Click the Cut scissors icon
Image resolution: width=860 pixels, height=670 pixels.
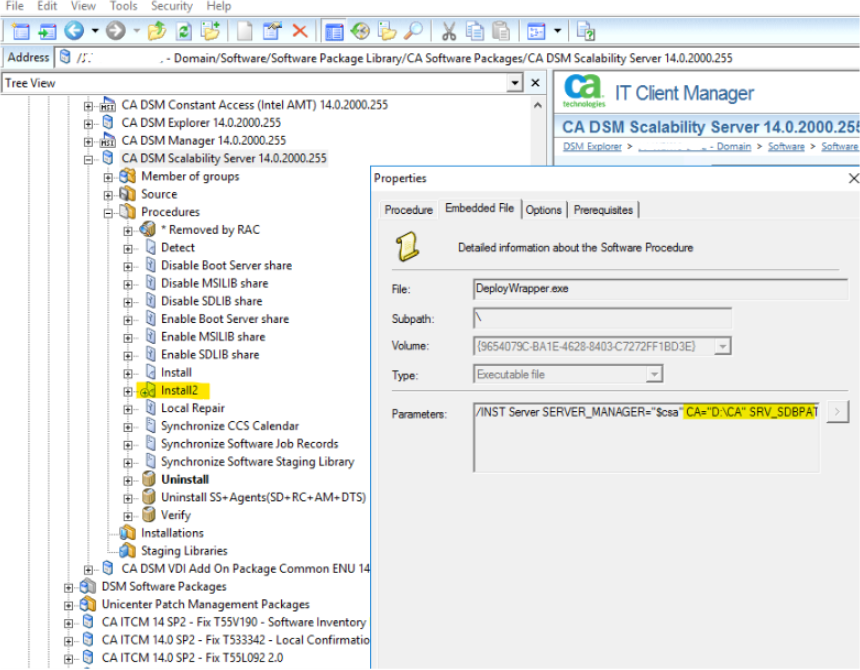click(449, 31)
